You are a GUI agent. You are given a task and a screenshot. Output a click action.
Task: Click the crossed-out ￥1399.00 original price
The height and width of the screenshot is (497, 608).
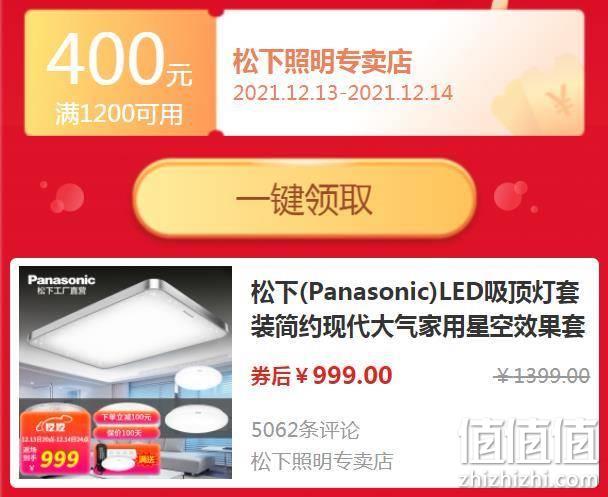pyautogui.click(x=544, y=376)
